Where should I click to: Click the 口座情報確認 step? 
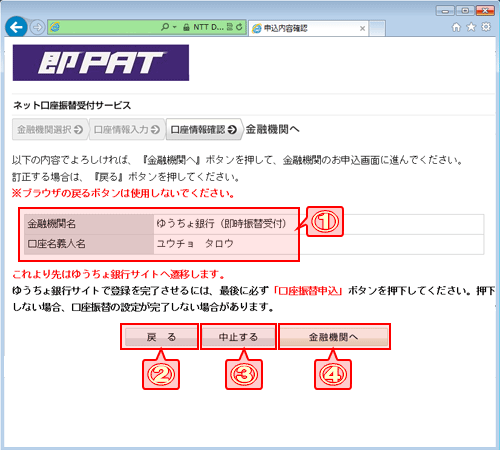(204, 129)
